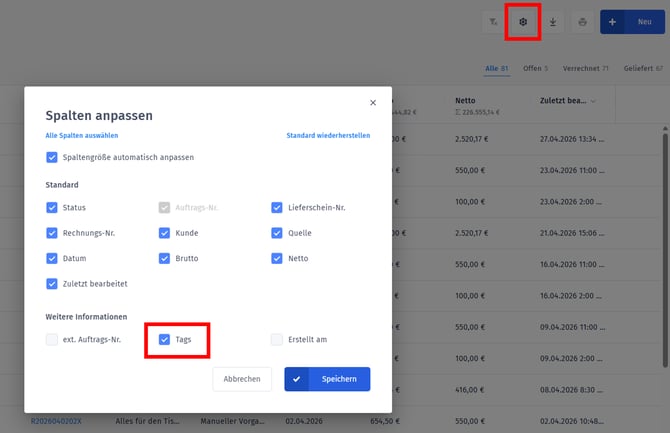Click the 21.04.2026 15:06 cell
This screenshot has width=670, height=433.
point(572,233)
